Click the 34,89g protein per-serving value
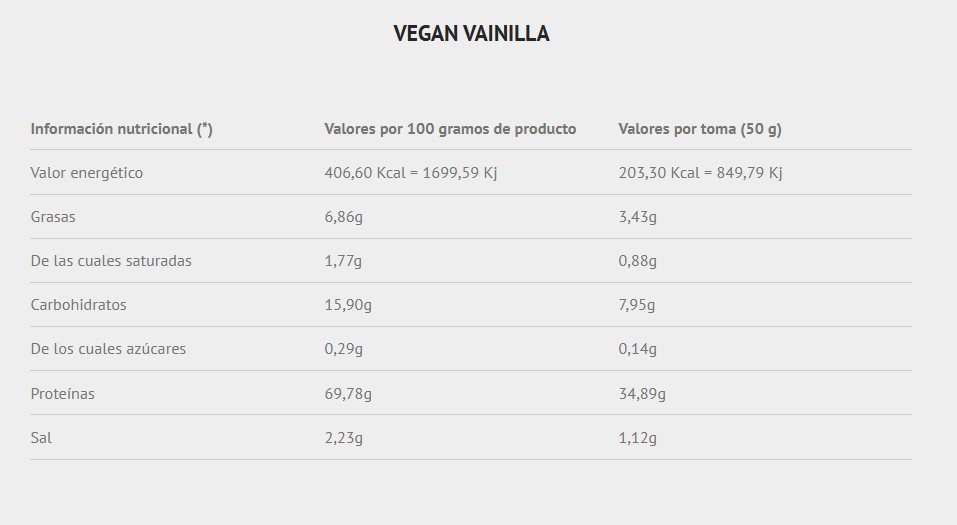The height and width of the screenshot is (525, 957). (x=642, y=394)
